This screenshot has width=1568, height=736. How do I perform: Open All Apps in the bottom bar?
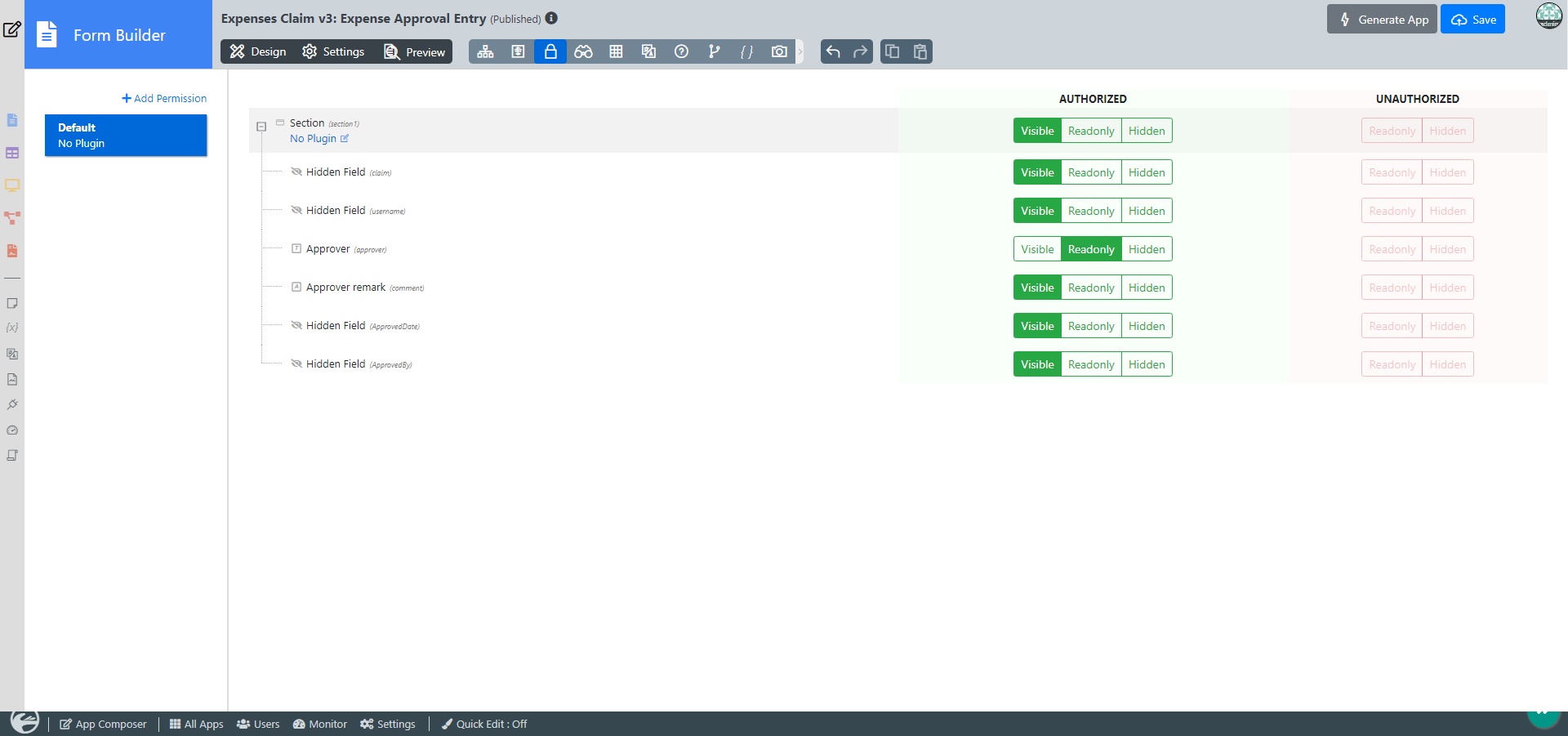coord(196,724)
